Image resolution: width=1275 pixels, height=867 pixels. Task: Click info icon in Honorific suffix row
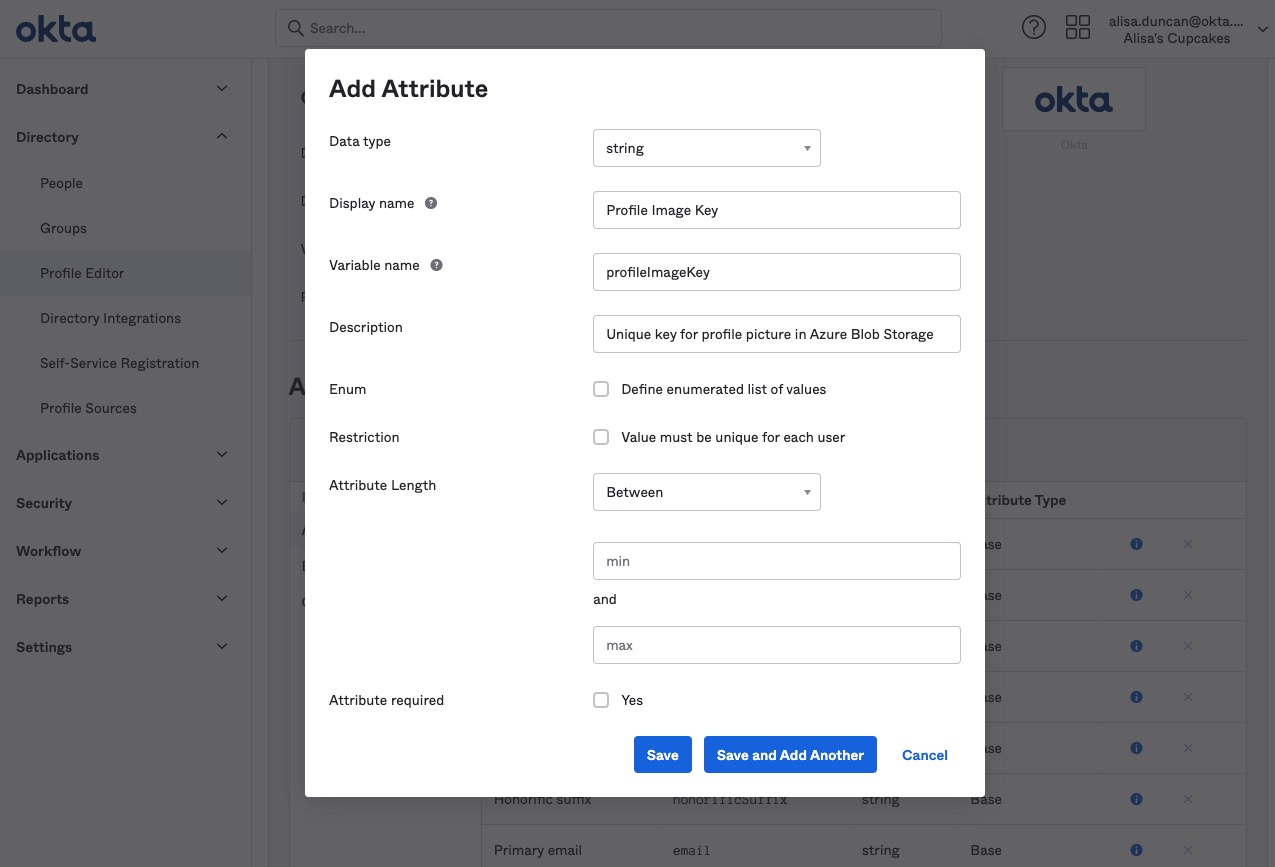pos(1136,799)
